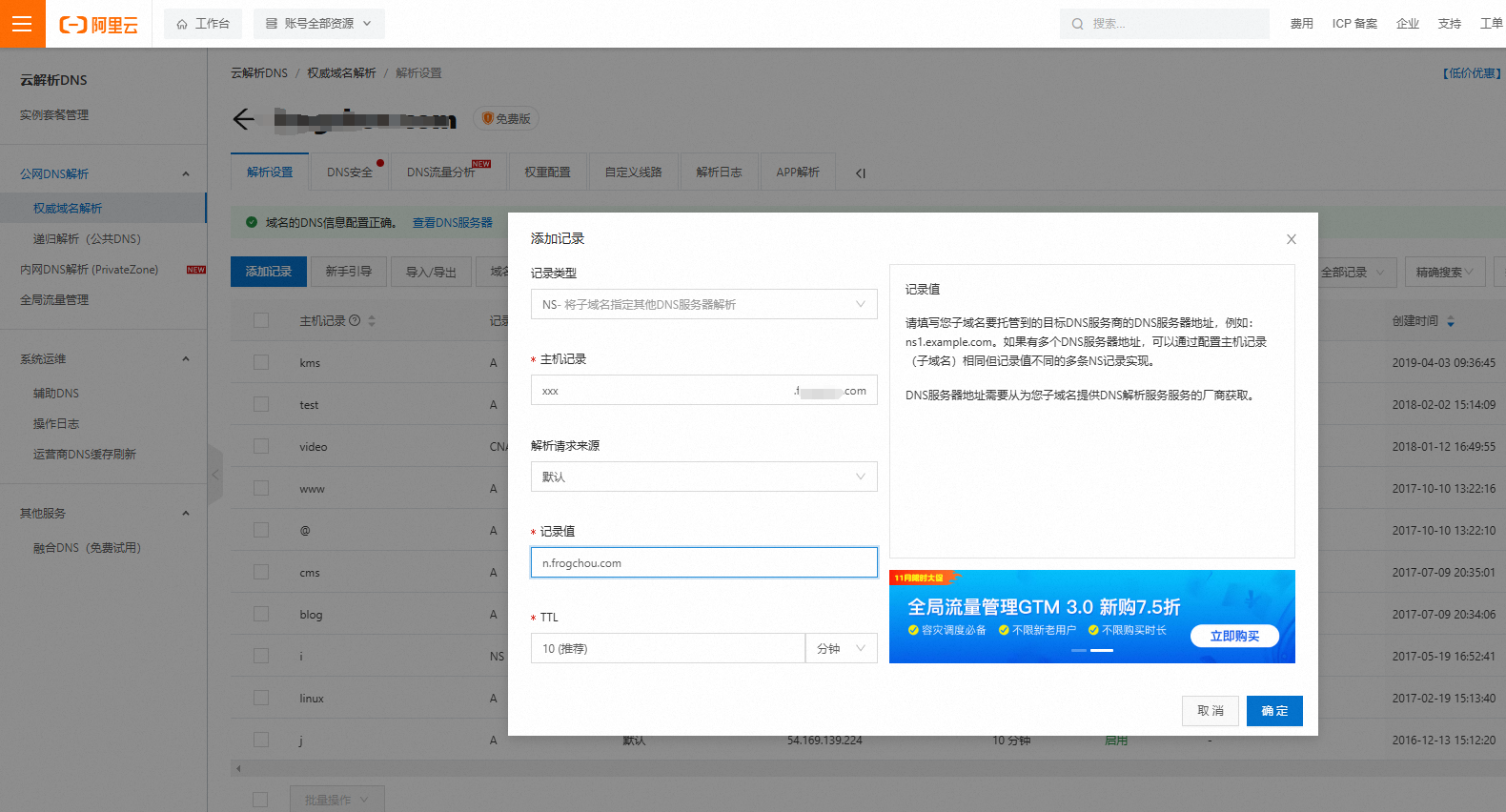Open the resolution request source dropdown
1506x812 pixels.
(703, 477)
